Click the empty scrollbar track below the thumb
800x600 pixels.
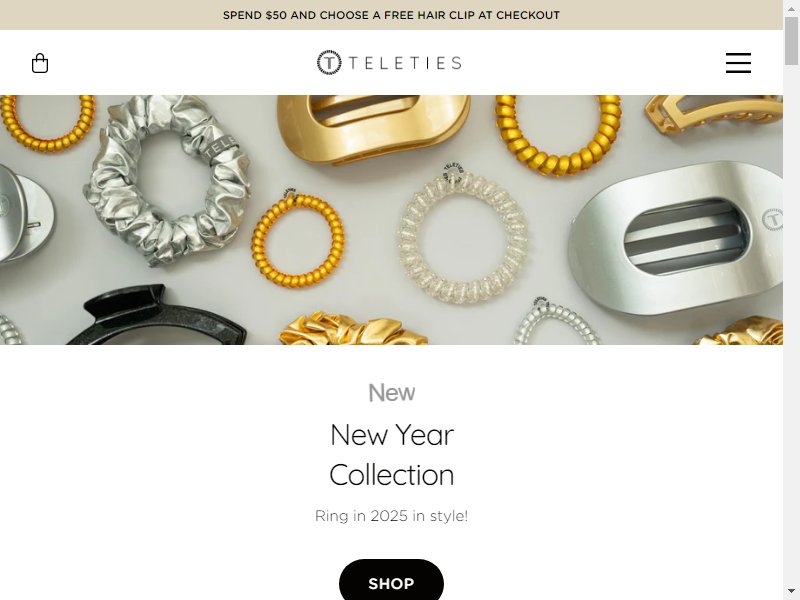pos(791,327)
